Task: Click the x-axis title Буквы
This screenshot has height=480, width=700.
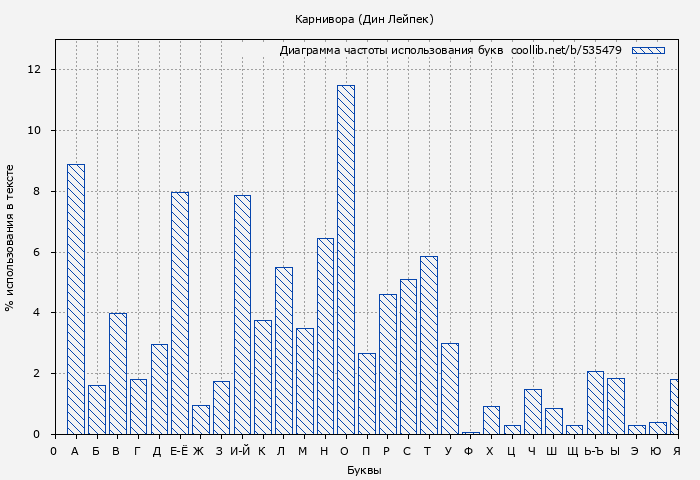Action: coord(364,470)
